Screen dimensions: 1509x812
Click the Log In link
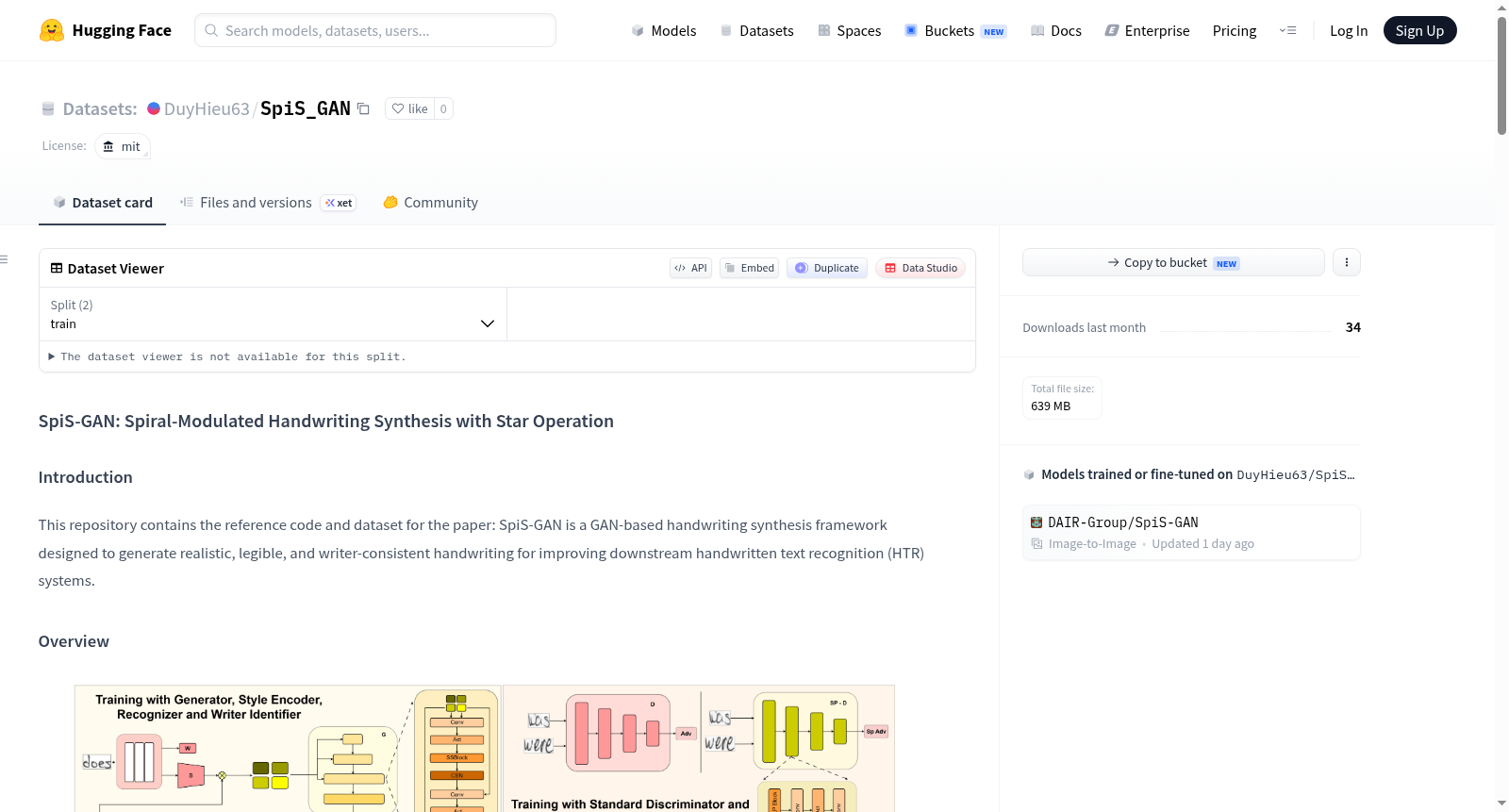click(x=1349, y=30)
